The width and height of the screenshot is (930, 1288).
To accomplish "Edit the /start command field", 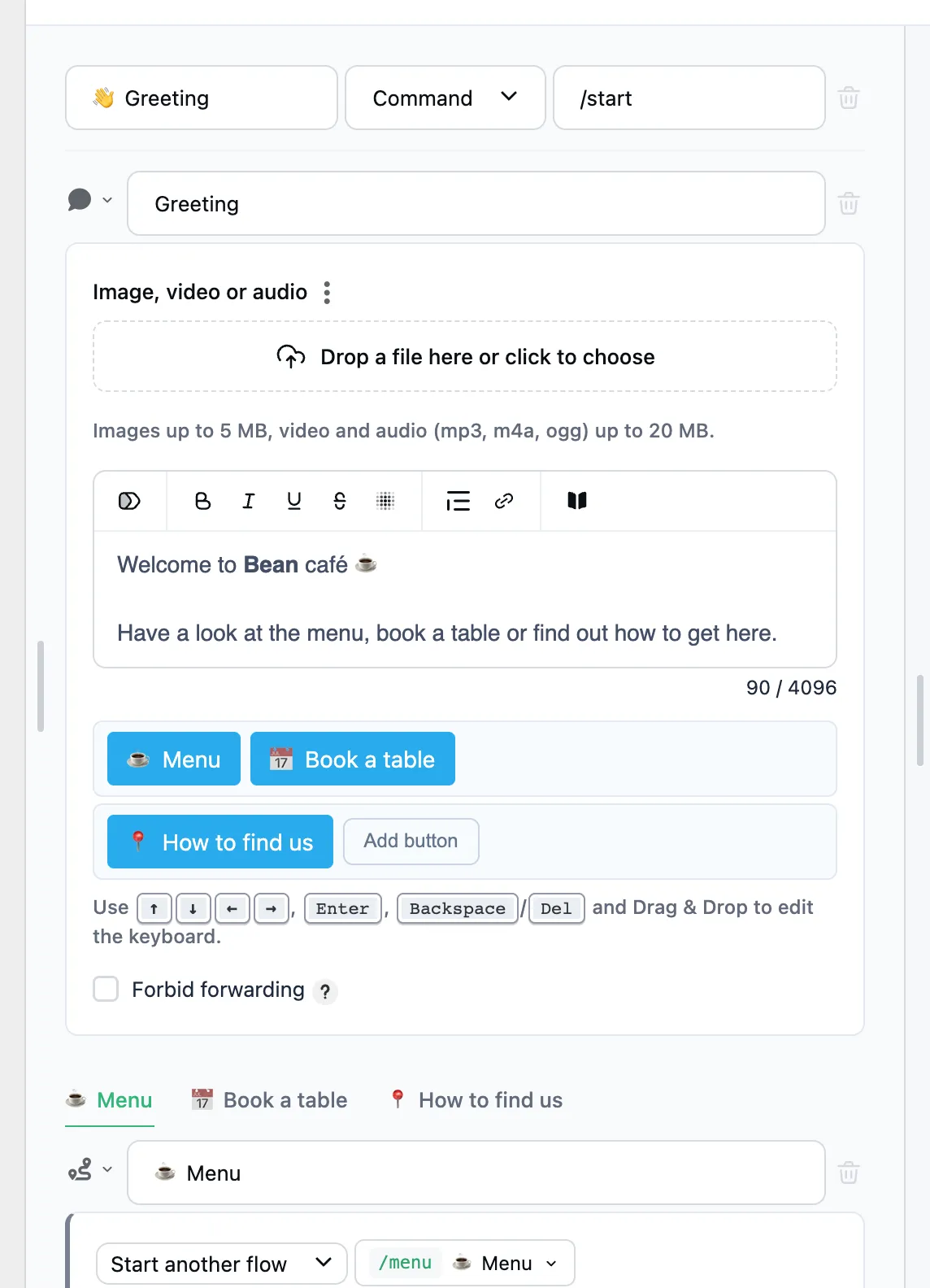I will pos(689,98).
